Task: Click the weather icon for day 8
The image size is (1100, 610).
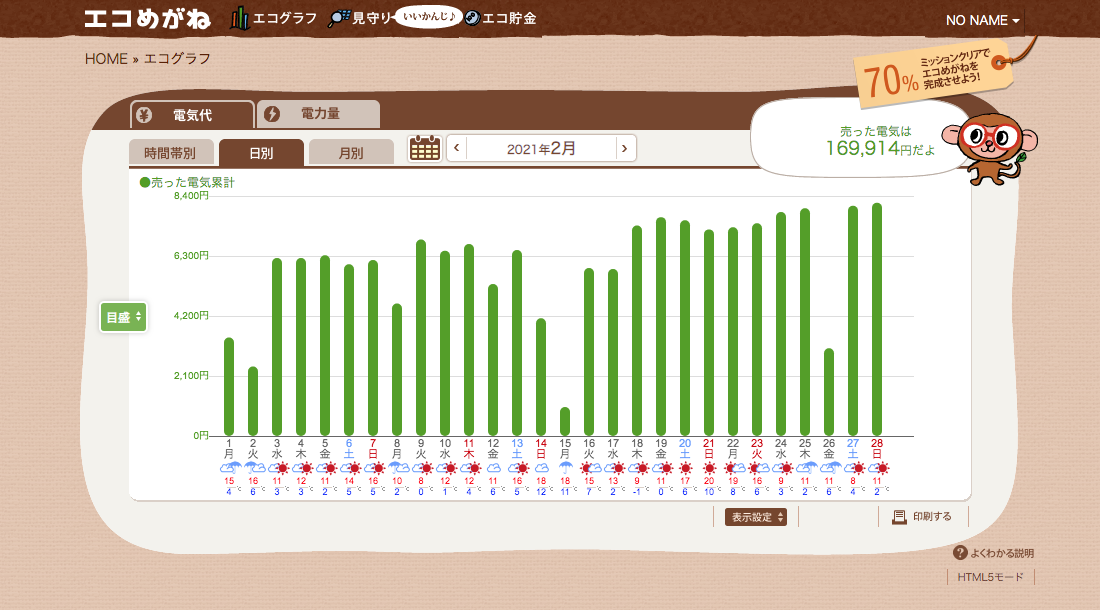Action: pos(397,468)
